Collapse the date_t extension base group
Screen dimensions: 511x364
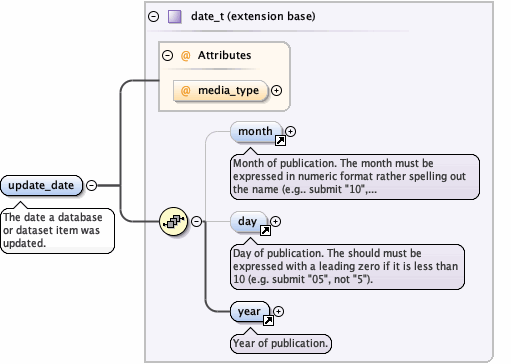(153, 16)
